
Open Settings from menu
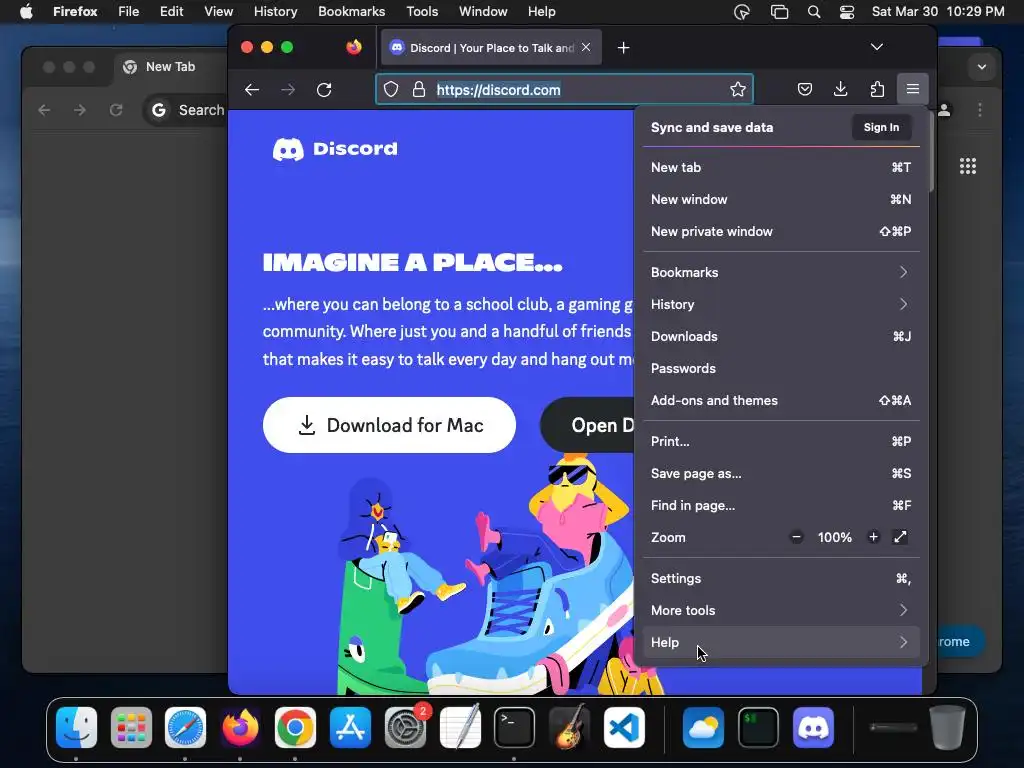coord(781,579)
